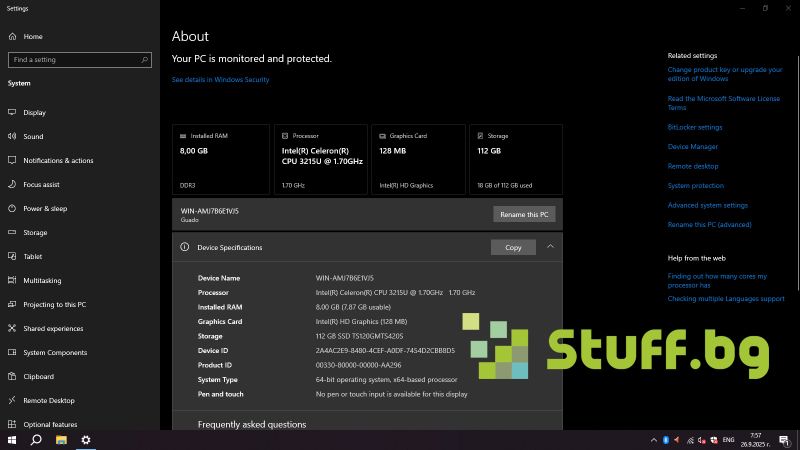The width and height of the screenshot is (800, 450).
Task: Go to Multitasking settings
Action: (42, 281)
